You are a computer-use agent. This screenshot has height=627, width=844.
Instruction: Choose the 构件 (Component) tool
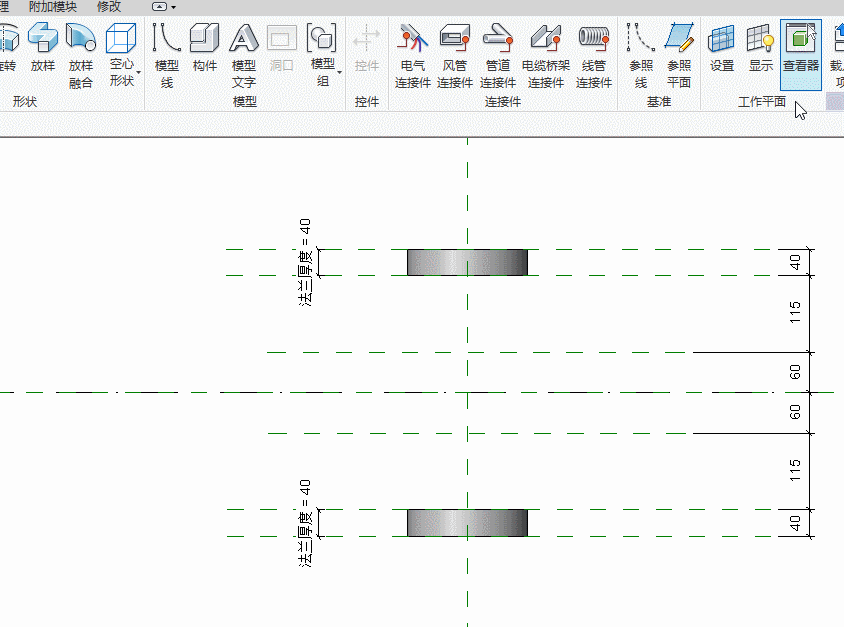pos(205,50)
